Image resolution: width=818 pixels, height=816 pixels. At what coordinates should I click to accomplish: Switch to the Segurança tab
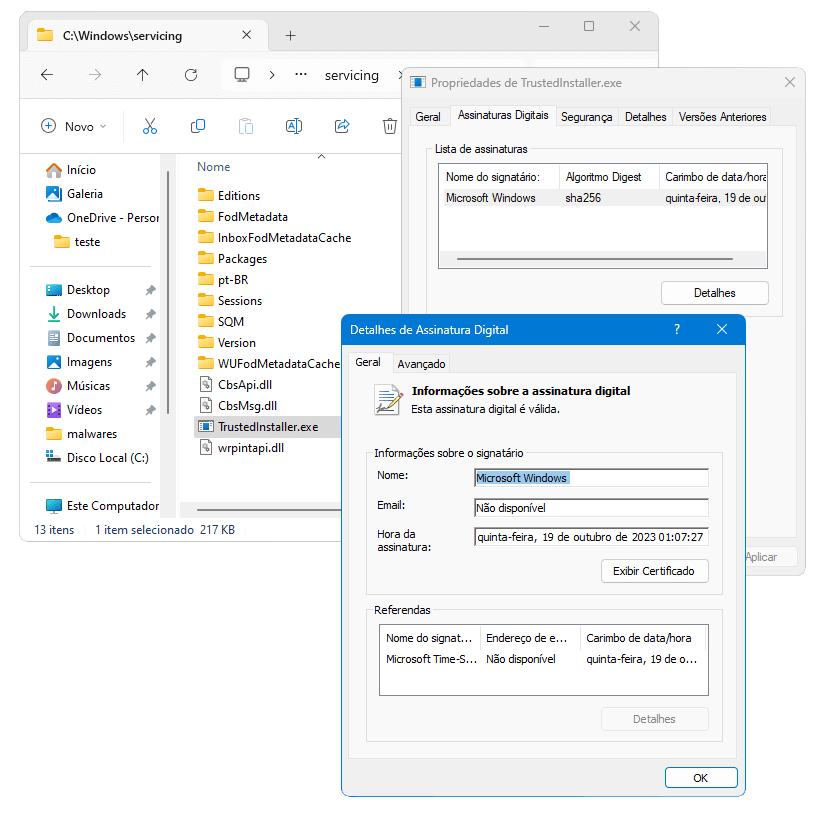tap(586, 117)
